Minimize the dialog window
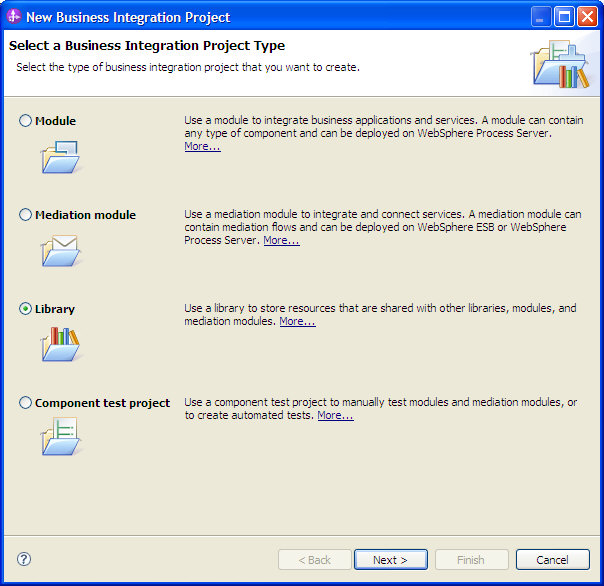This screenshot has height=586, width=604. [x=541, y=17]
